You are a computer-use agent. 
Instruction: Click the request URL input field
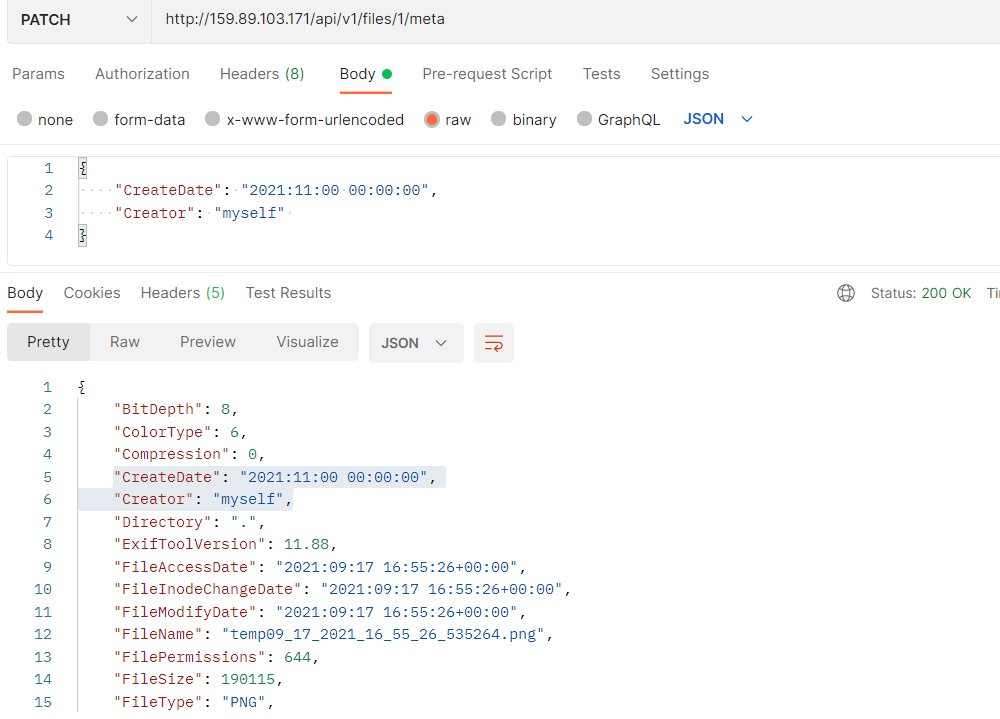(x=574, y=20)
